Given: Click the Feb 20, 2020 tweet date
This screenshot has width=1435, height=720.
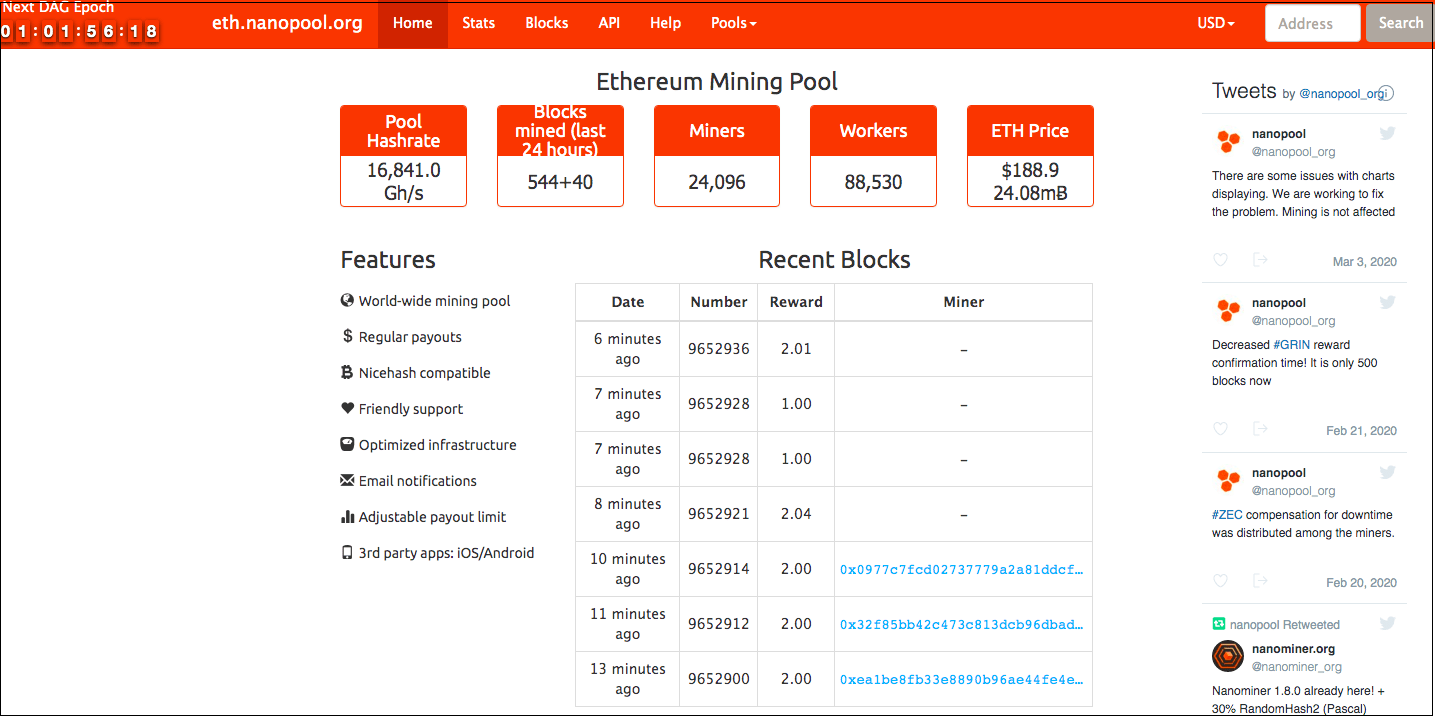Looking at the screenshot, I should (1361, 583).
